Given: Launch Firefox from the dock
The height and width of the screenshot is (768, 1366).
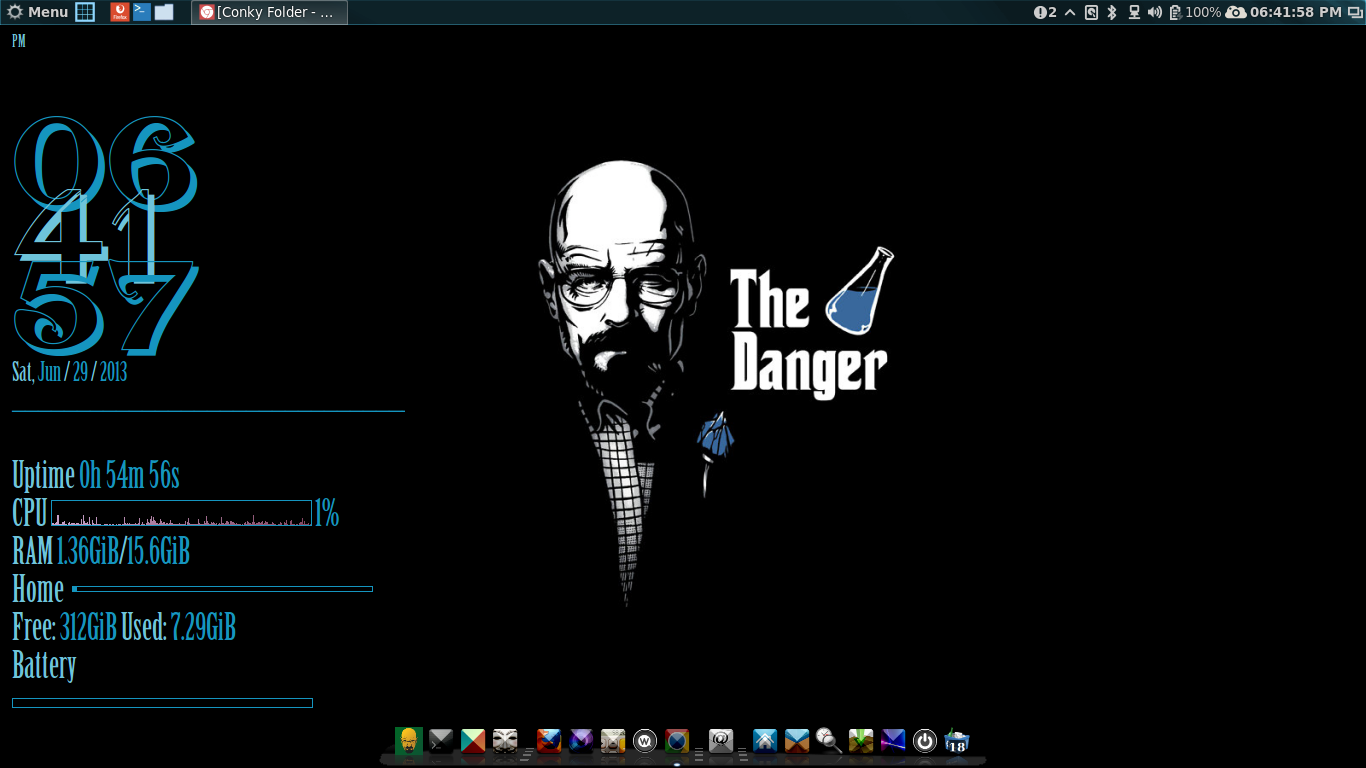Looking at the screenshot, I should pos(549,741).
